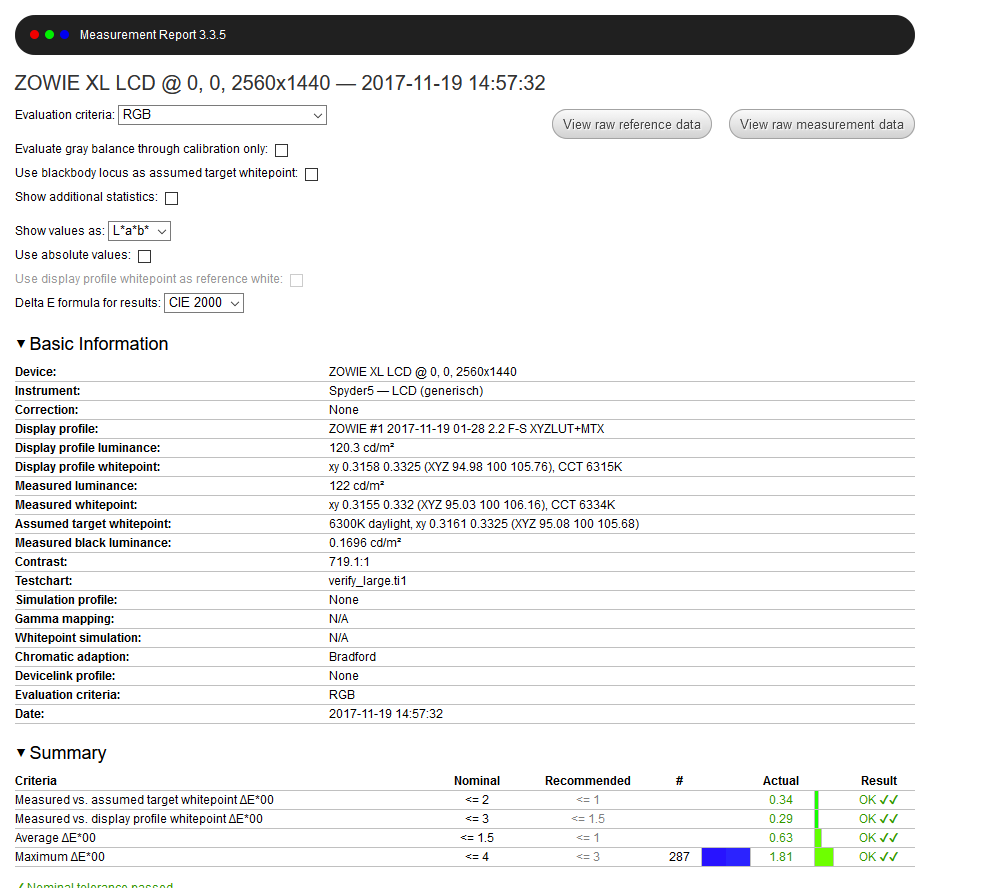Screen dimensions: 992x888
Task: Click Measured vs. display profile whitepoint label
Action: click(139, 818)
